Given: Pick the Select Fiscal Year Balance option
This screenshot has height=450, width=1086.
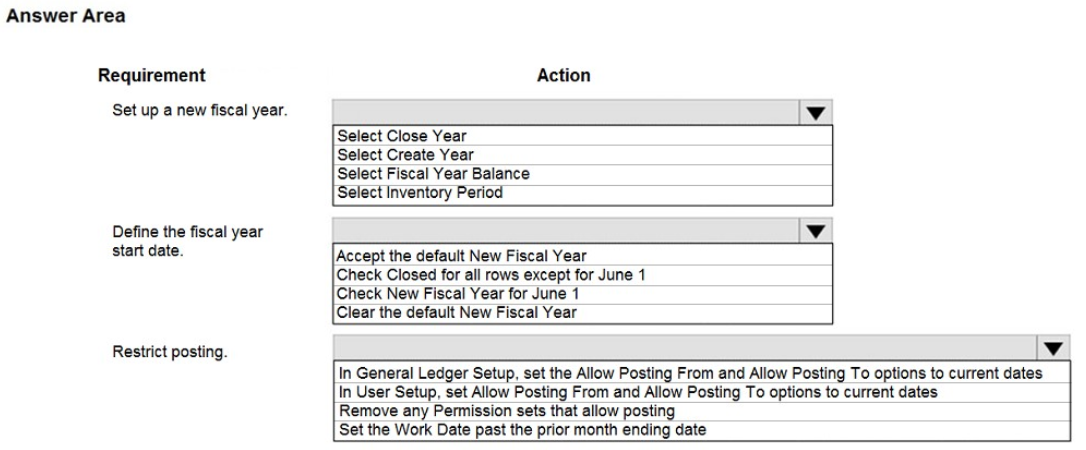Looking at the screenshot, I should pyautogui.click(x=433, y=173).
